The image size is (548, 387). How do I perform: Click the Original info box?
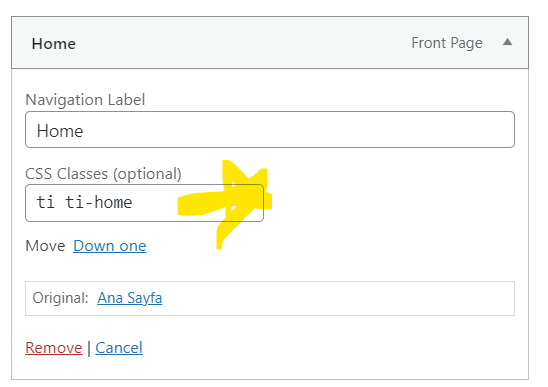point(270,299)
